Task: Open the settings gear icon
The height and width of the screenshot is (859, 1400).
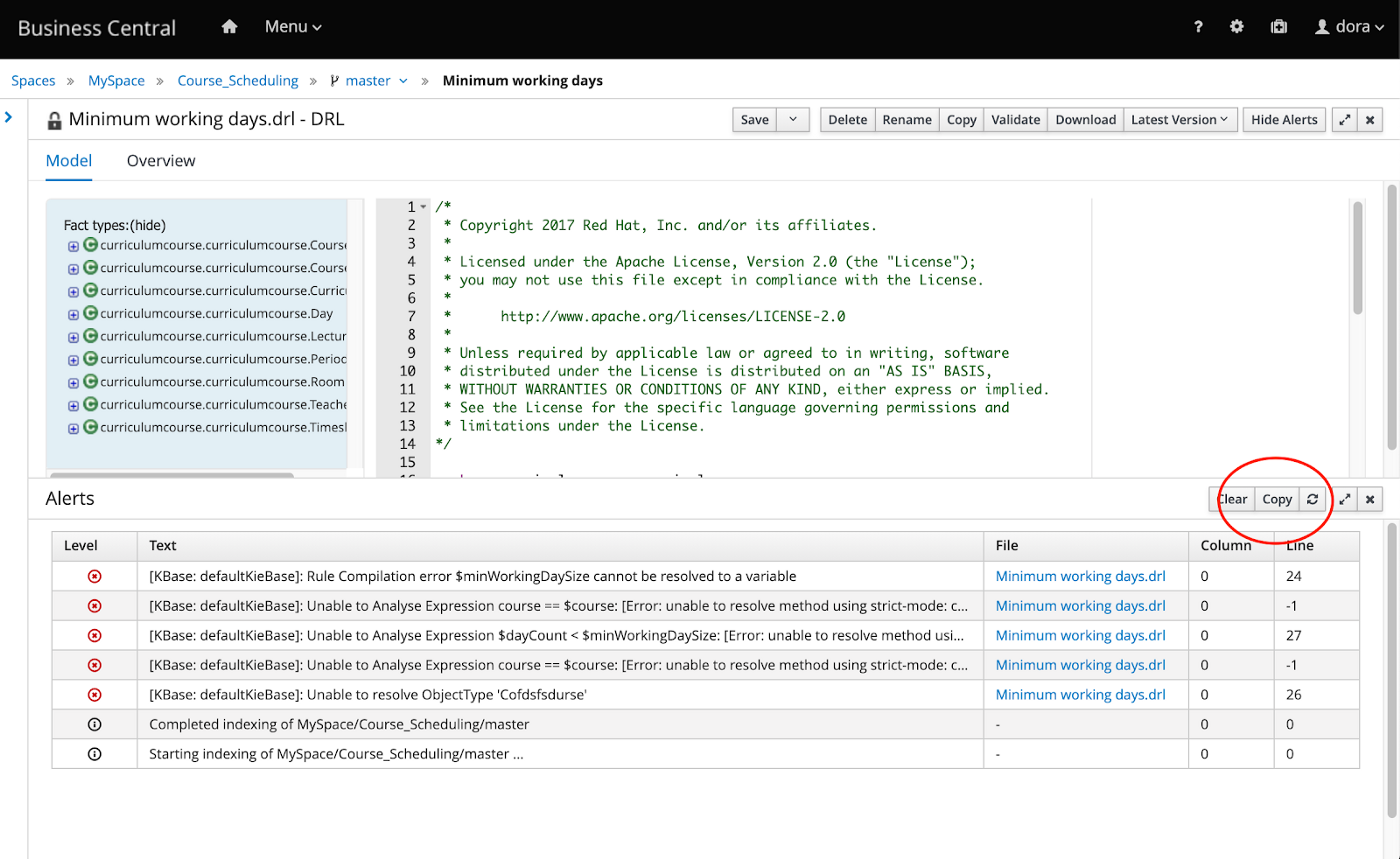Action: point(1237,27)
